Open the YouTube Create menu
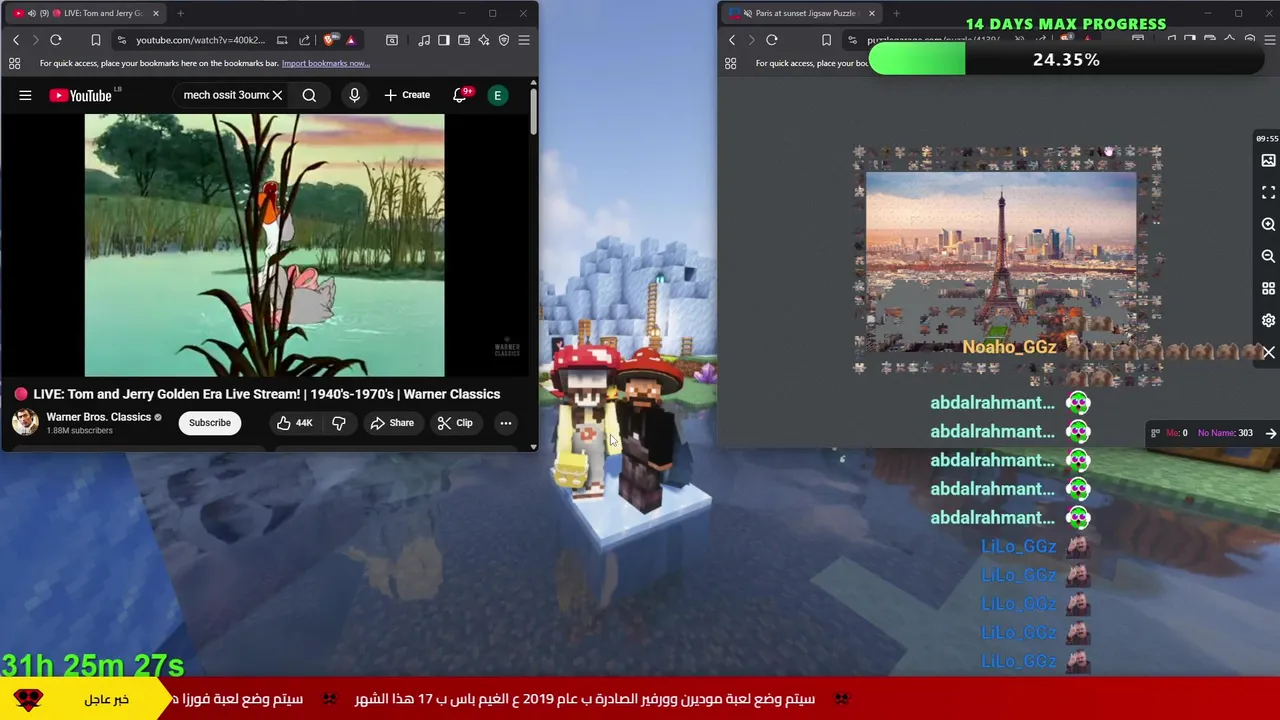The image size is (1280, 720). pos(407,95)
